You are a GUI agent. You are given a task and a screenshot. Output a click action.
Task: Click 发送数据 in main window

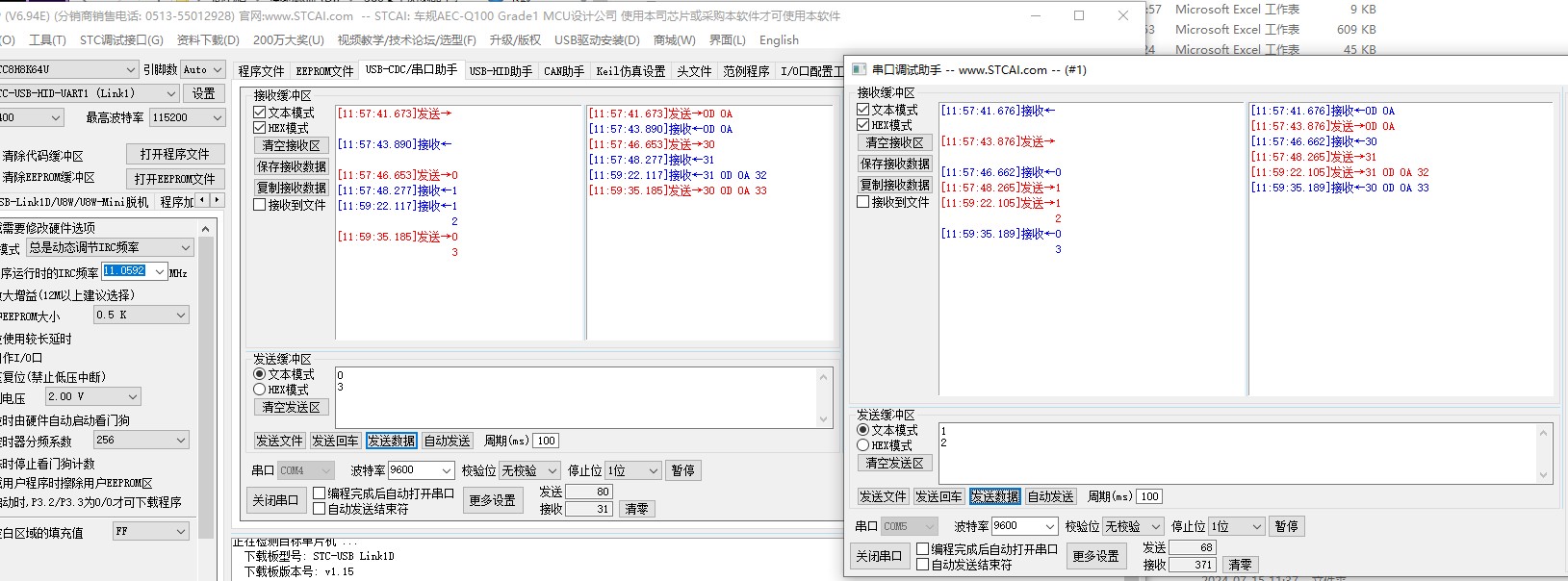pos(391,441)
